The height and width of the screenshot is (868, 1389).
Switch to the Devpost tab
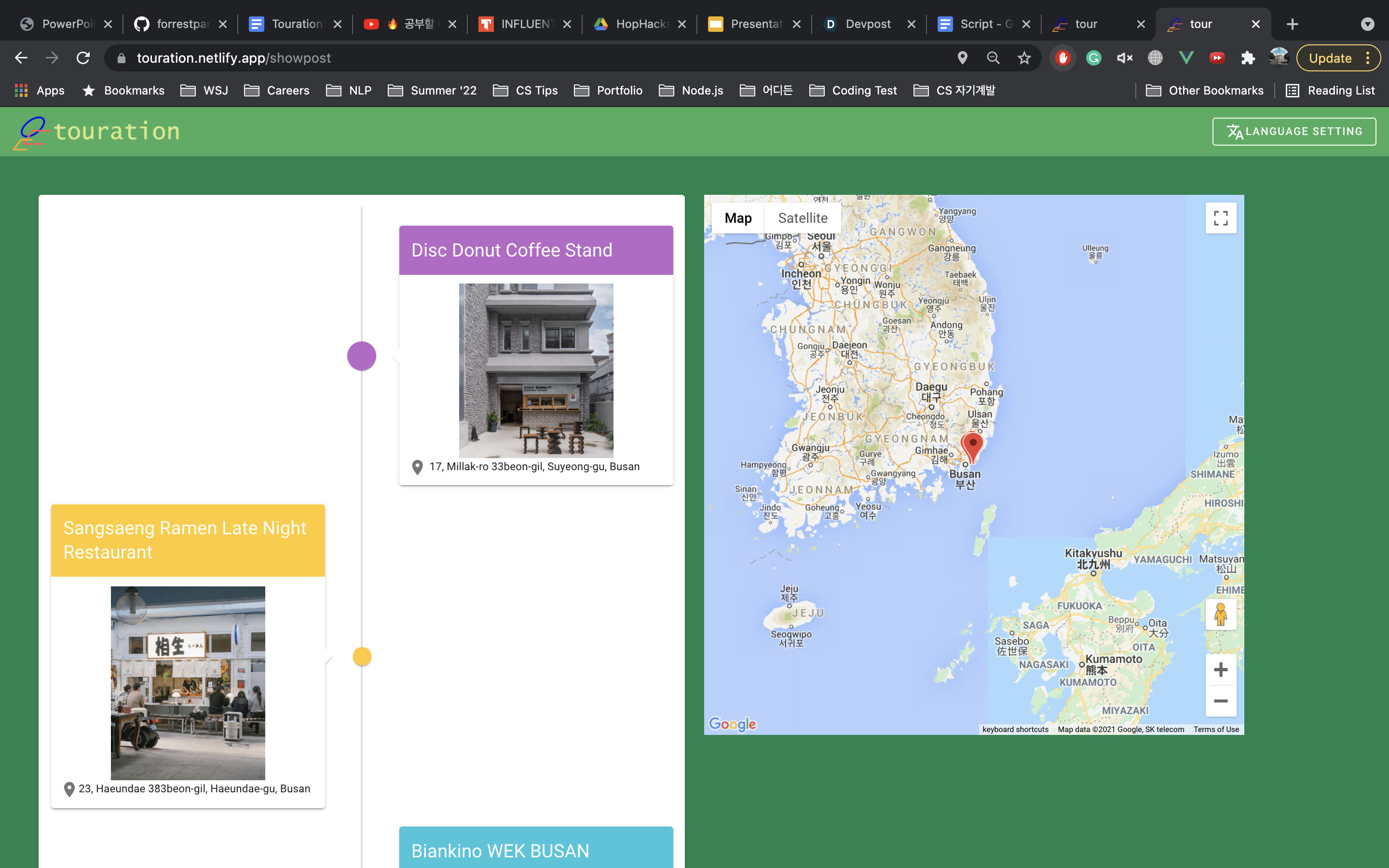point(867,24)
